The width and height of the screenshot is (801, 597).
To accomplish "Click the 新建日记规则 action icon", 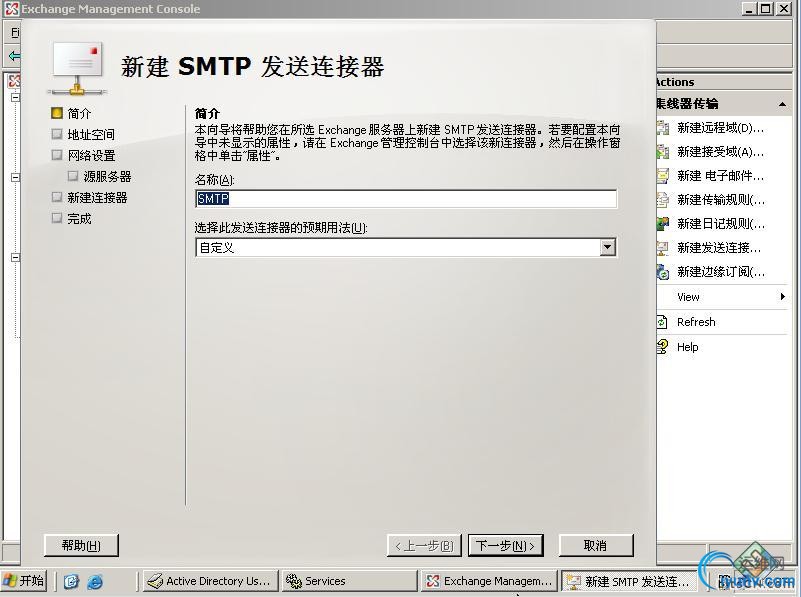I will coord(663,224).
